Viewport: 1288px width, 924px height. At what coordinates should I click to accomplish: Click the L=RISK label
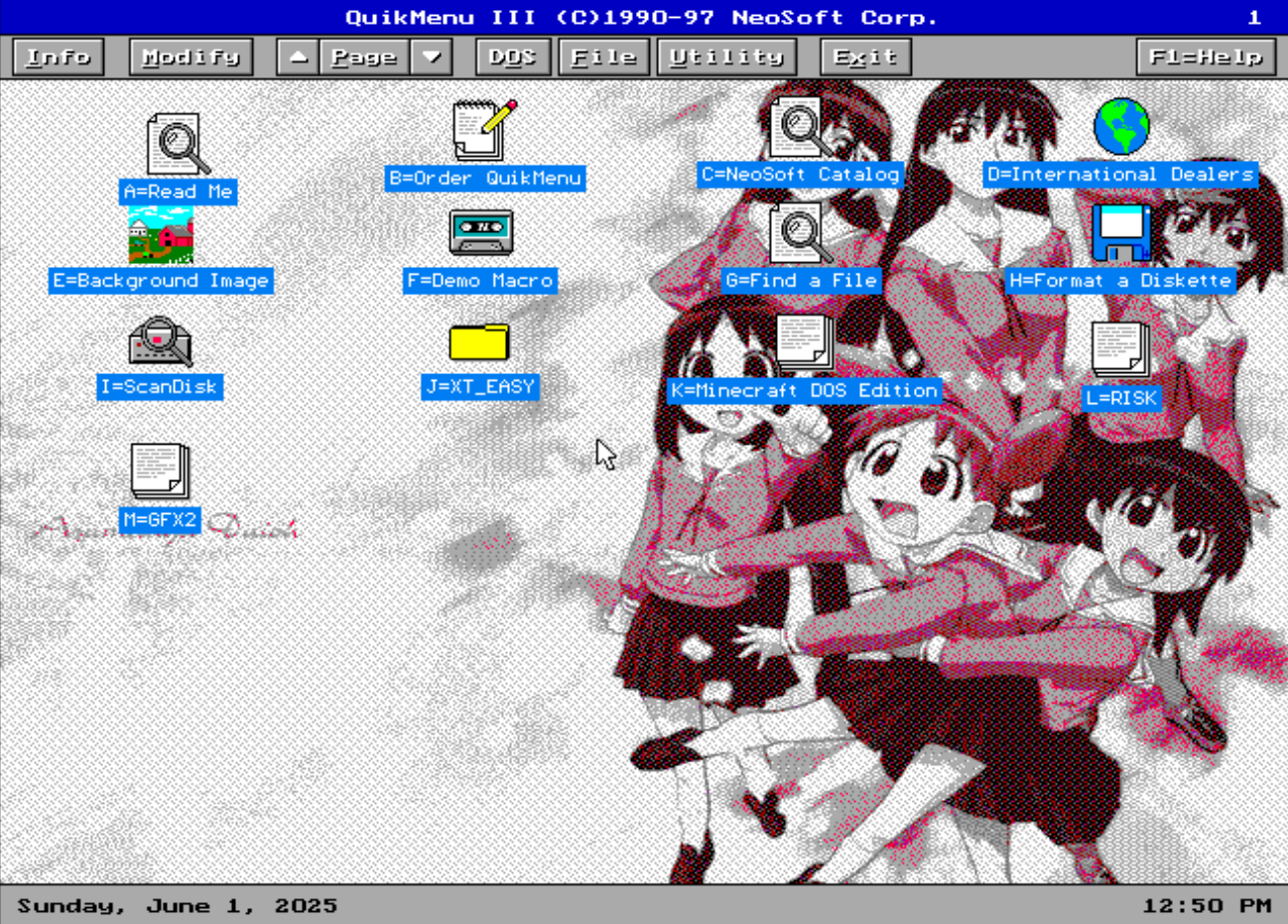click(x=1121, y=398)
